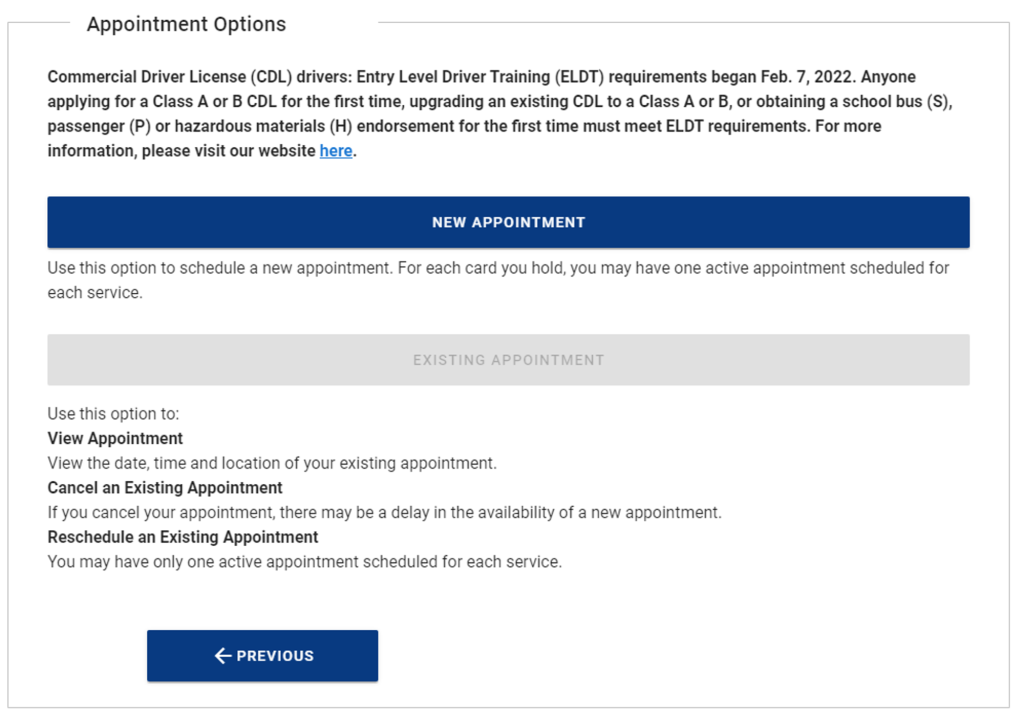The width and height of the screenshot is (1024, 715).
Task: Click the 'only one active appointment' sentence
Action: point(305,562)
